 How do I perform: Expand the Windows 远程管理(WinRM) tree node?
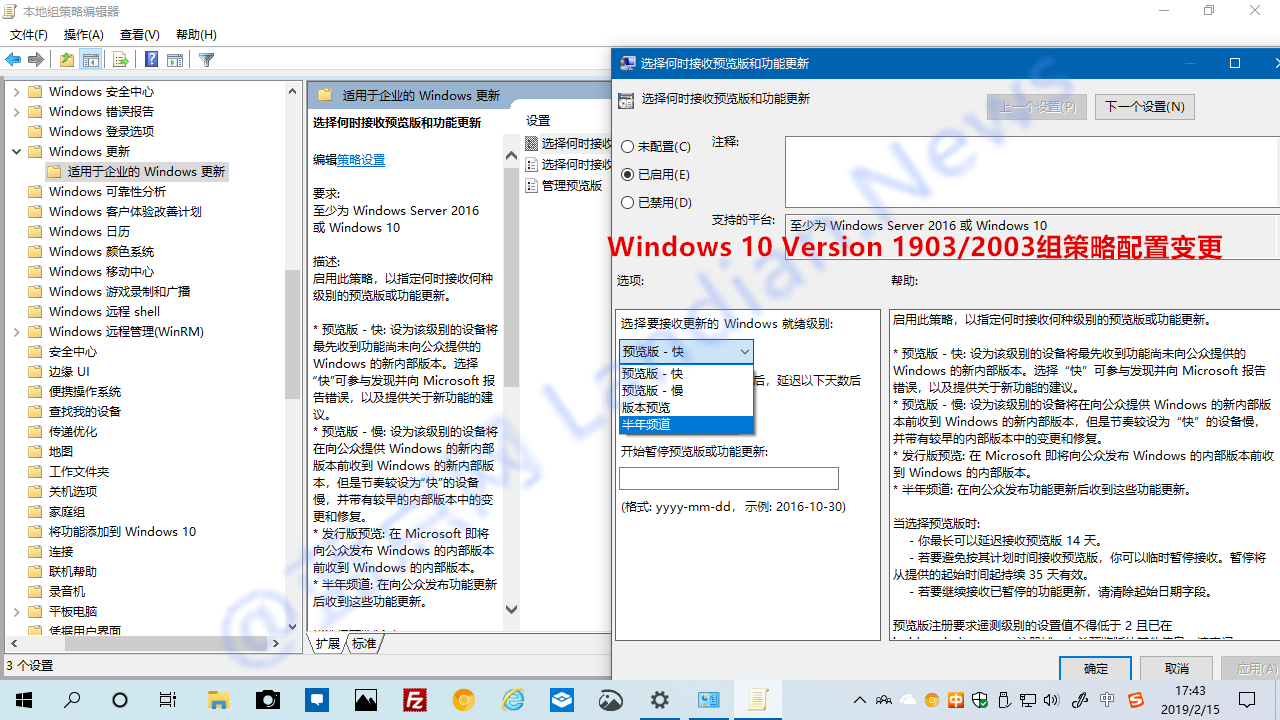click(17, 331)
